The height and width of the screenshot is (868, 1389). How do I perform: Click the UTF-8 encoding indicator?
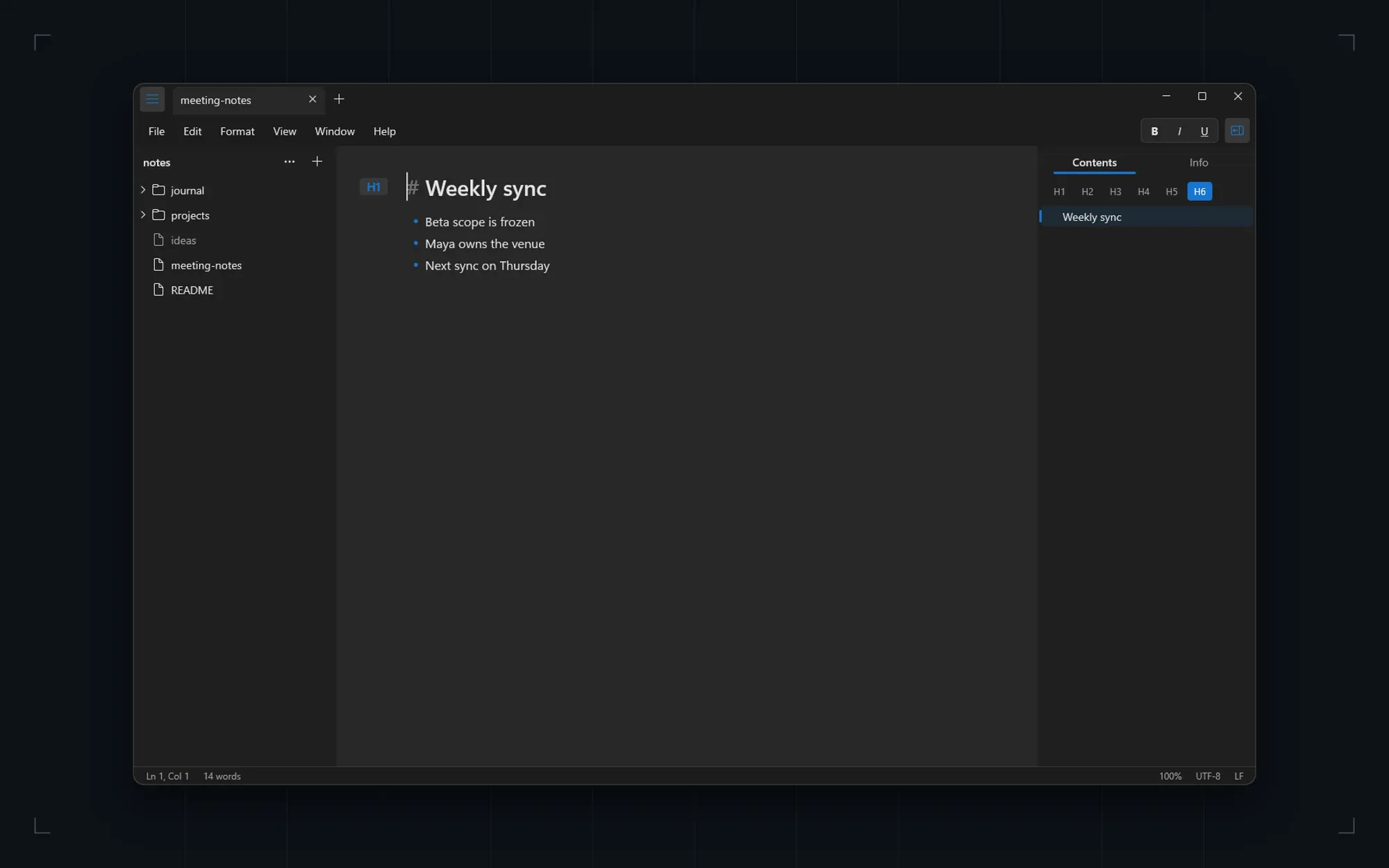click(1208, 776)
